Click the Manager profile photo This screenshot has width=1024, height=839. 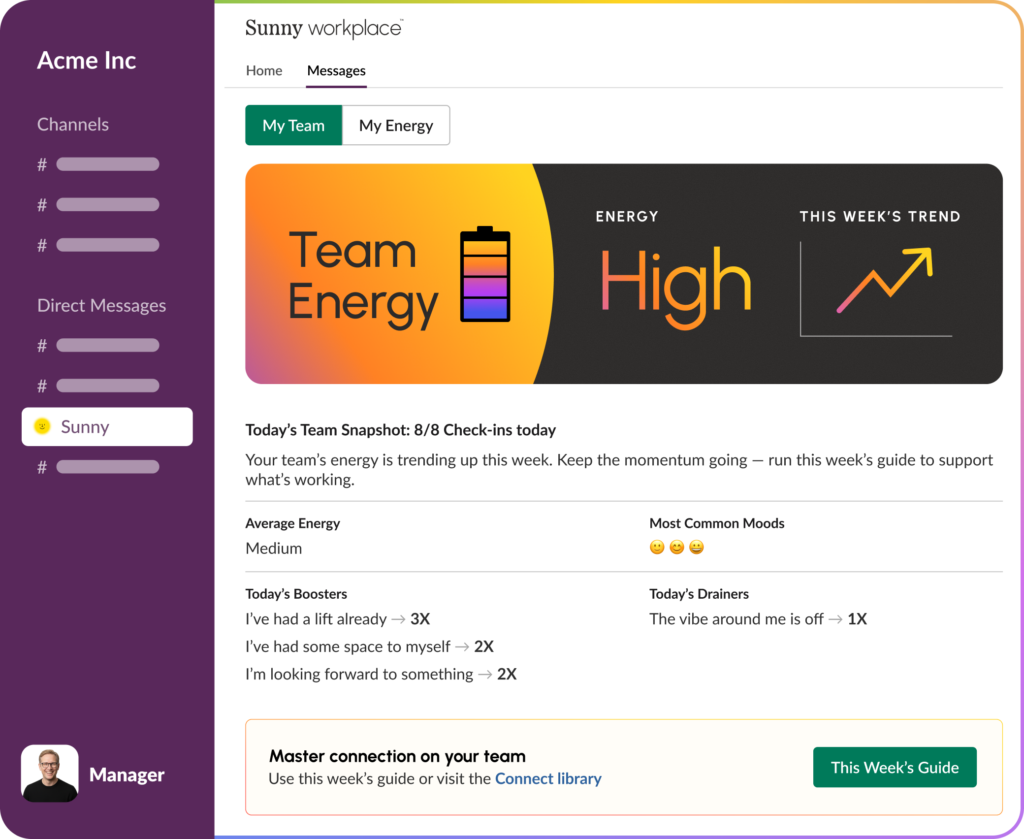click(x=50, y=773)
